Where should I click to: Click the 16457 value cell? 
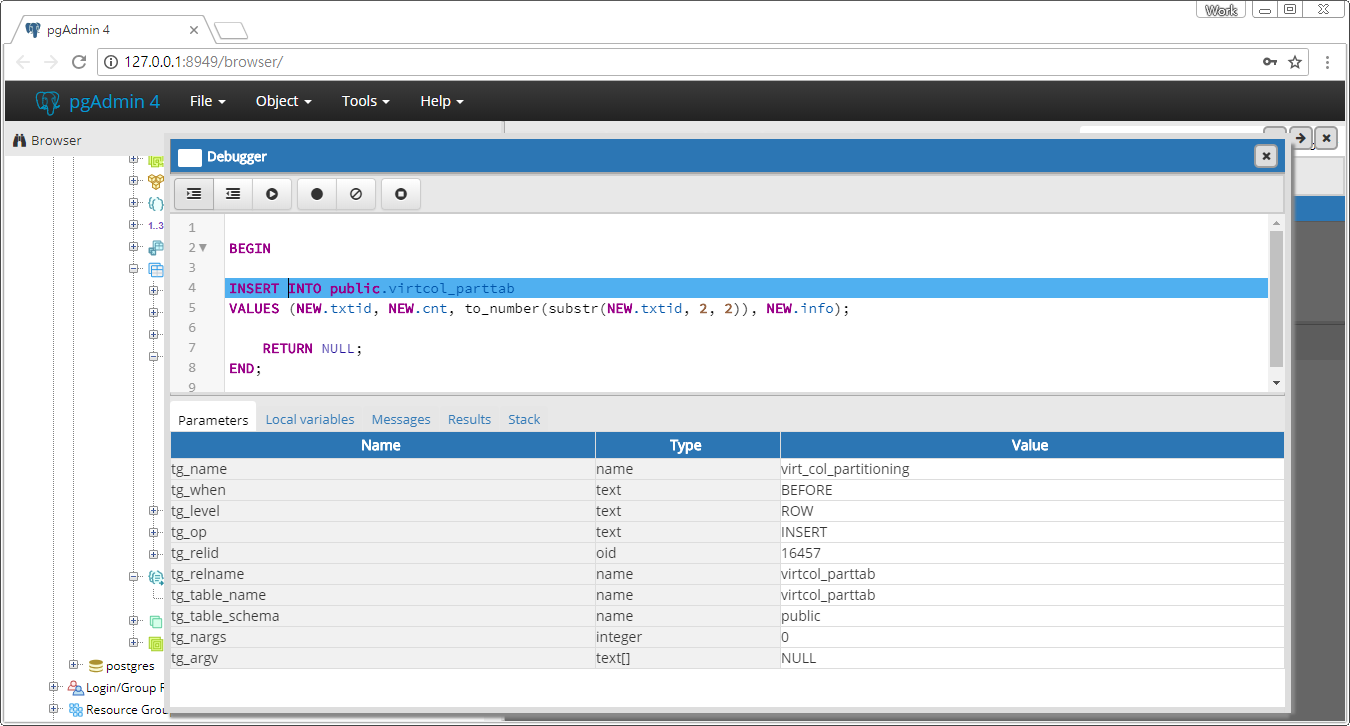(x=1032, y=553)
